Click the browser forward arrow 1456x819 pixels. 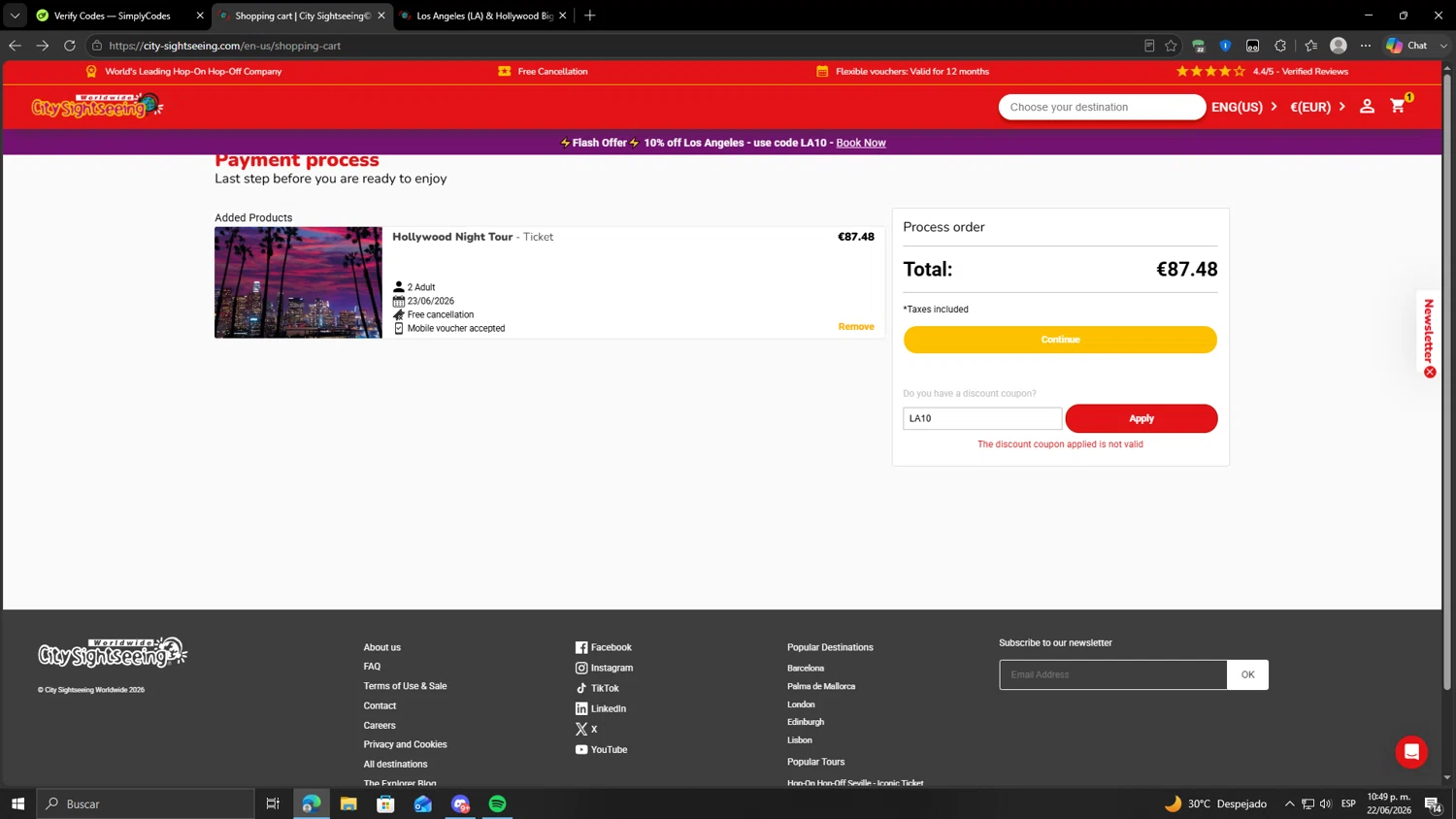[x=42, y=46]
